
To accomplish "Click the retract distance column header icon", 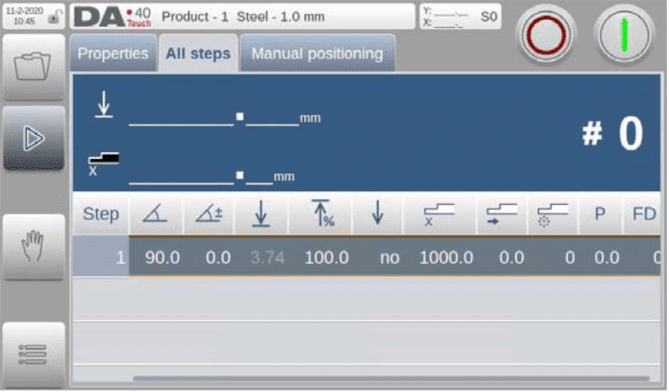I will (x=502, y=213).
